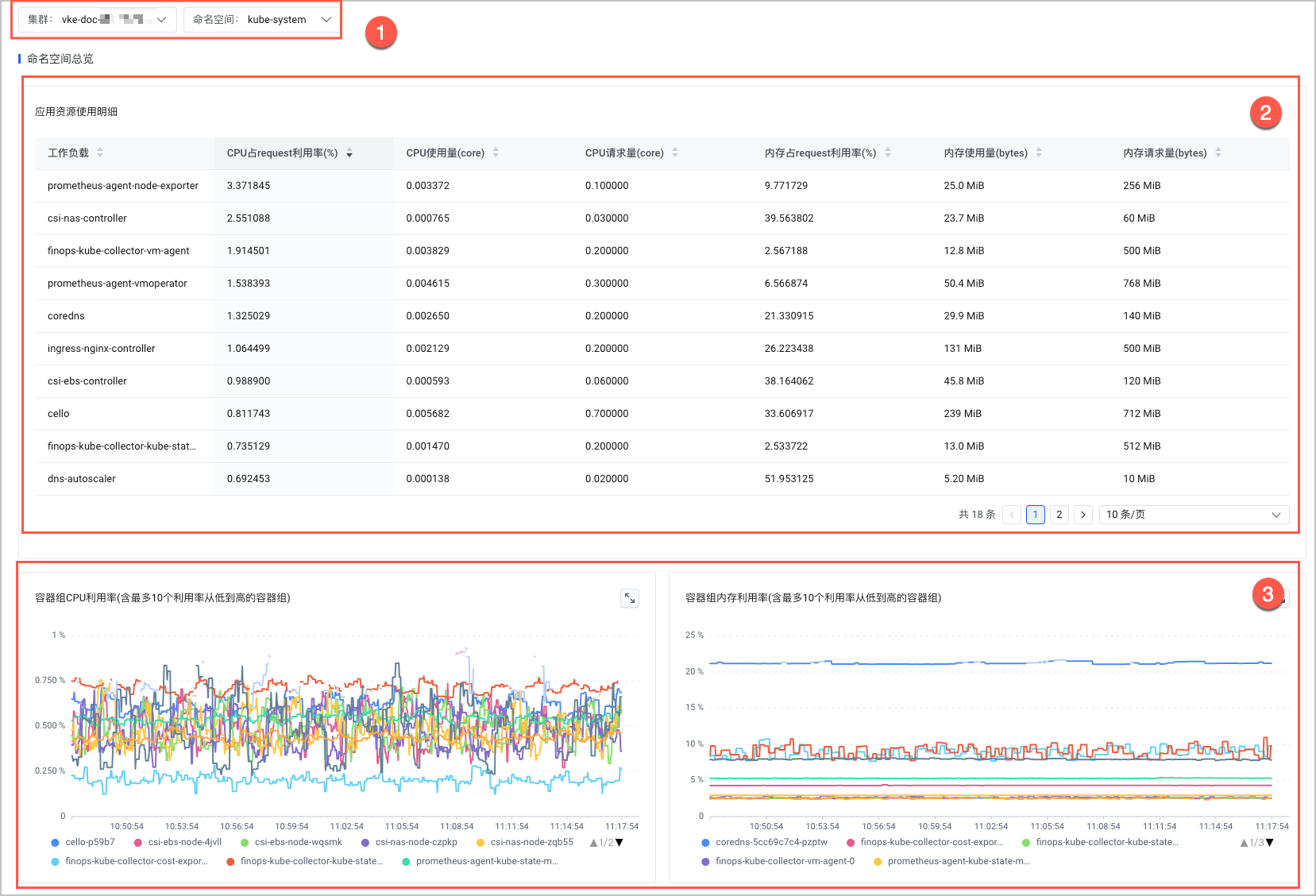This screenshot has width=1316, height=896.
Task: Expand the pod CPU utilization chart fullscreen
Action: pos(630,598)
